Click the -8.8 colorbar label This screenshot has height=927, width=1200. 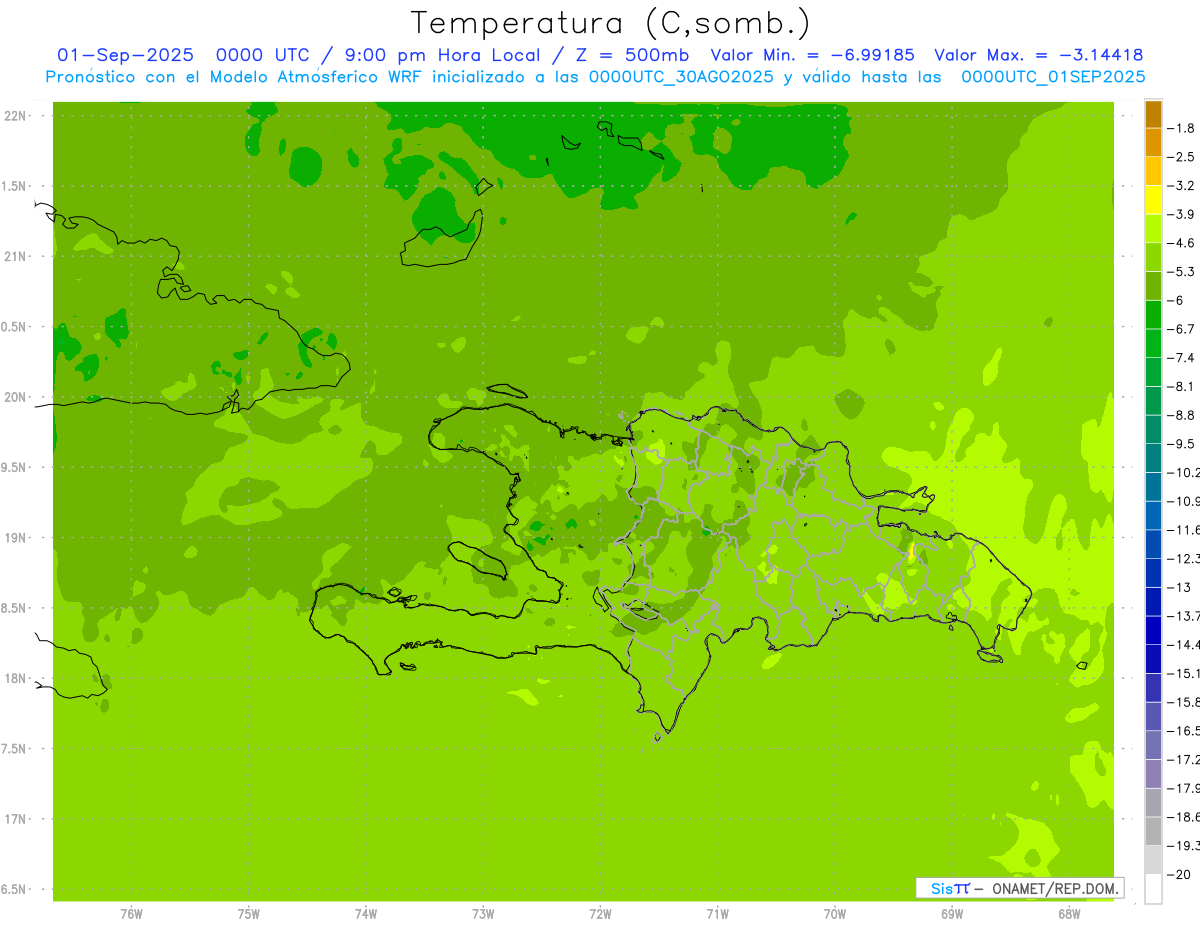coord(1182,415)
